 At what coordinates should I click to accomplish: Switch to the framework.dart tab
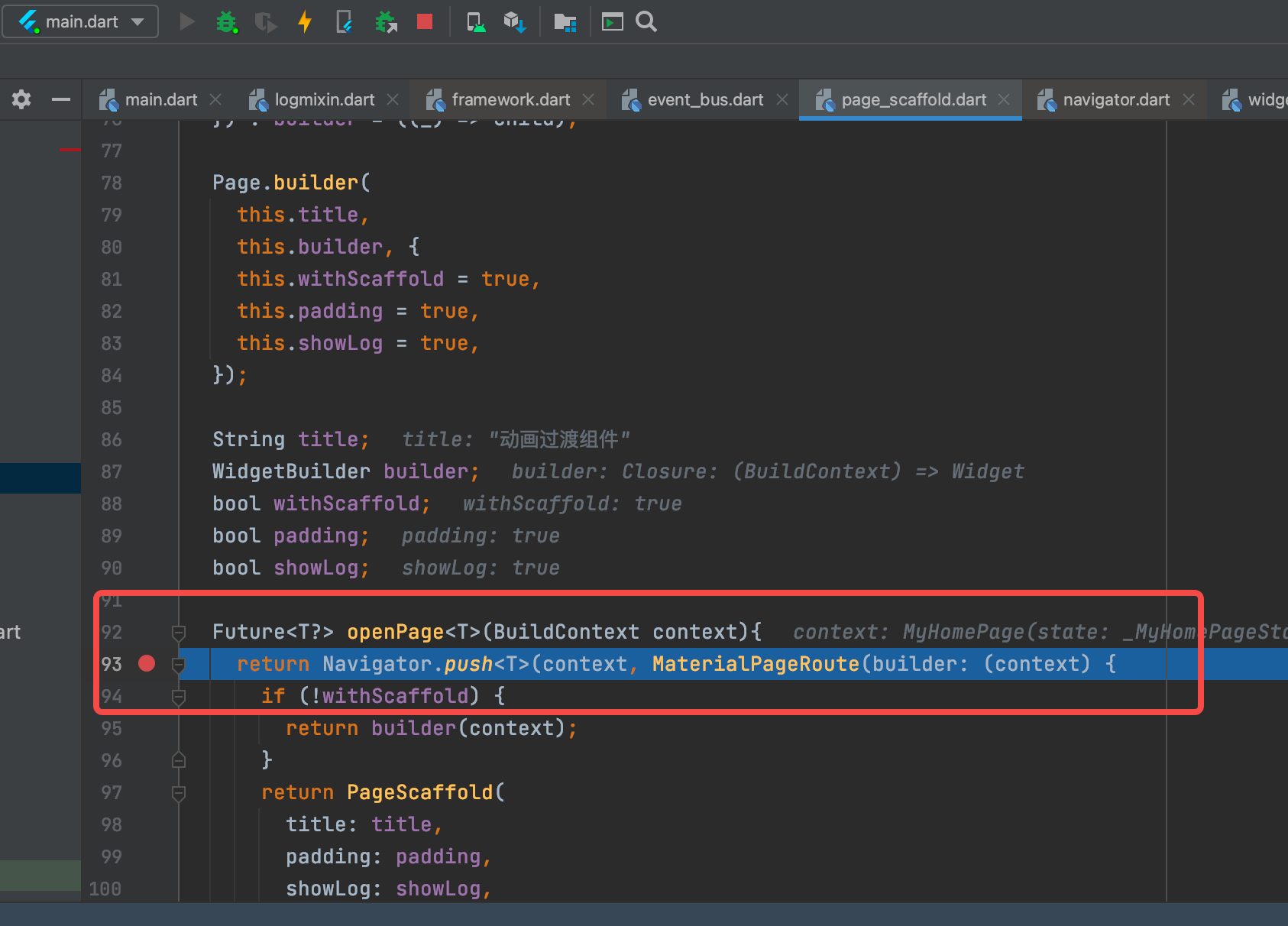(x=510, y=99)
